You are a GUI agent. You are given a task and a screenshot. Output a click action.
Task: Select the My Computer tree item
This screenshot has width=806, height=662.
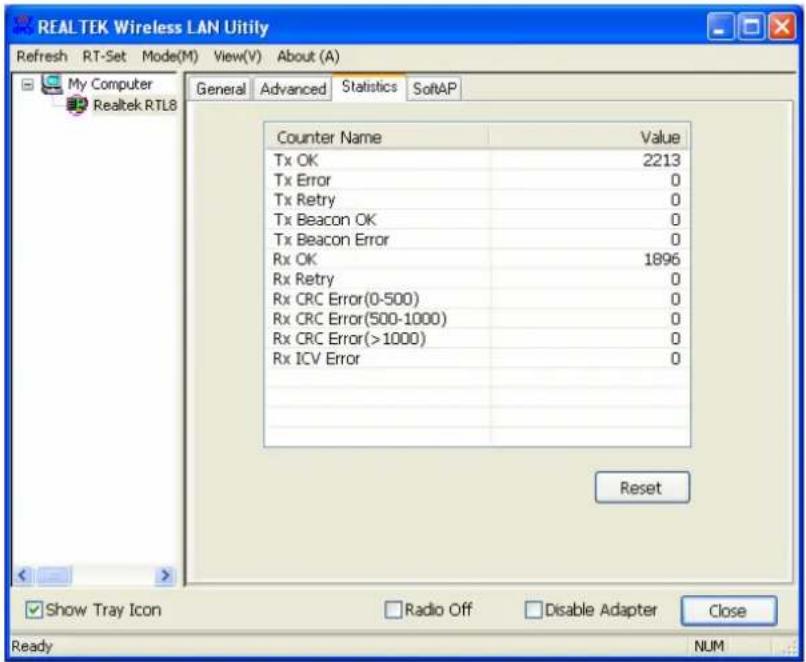110,84
